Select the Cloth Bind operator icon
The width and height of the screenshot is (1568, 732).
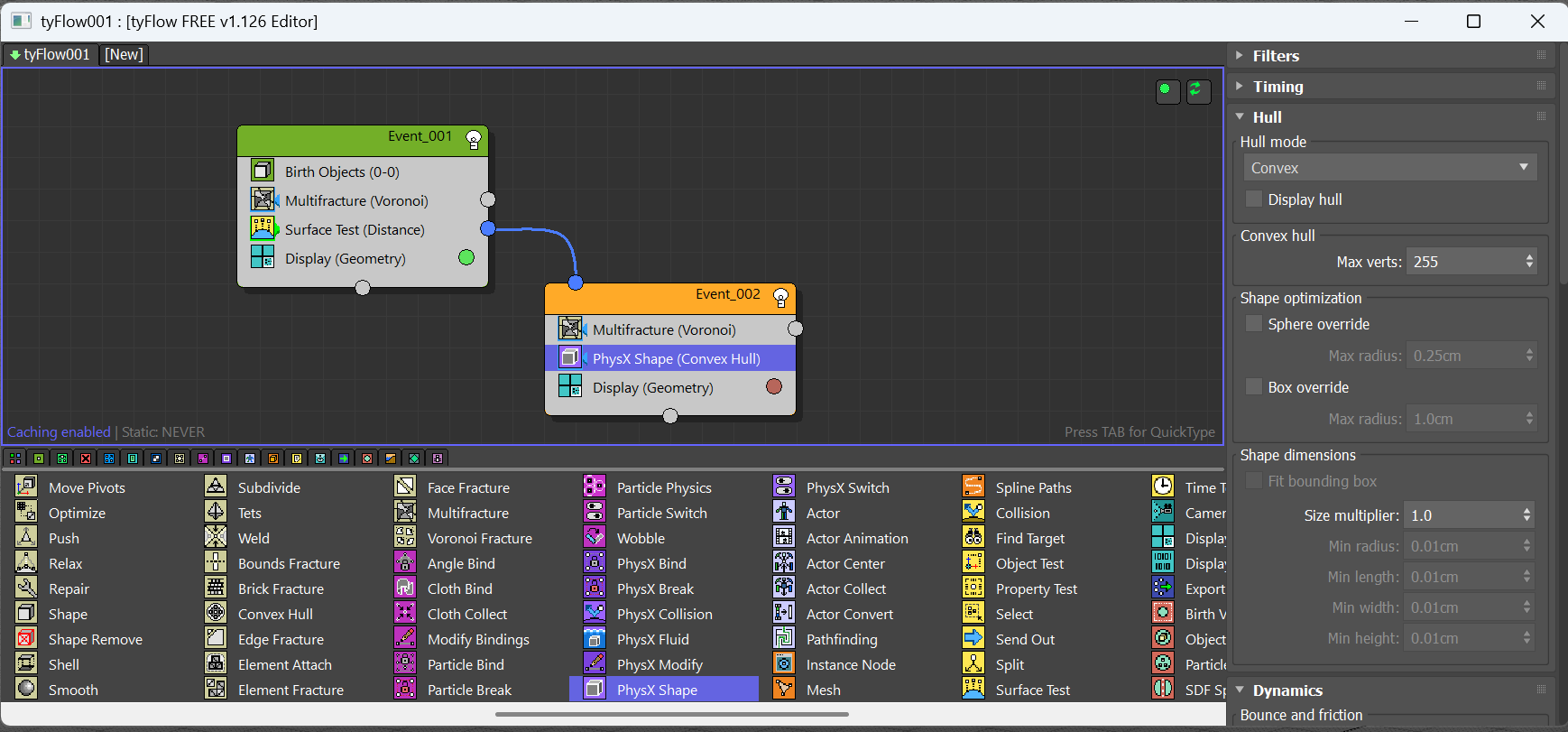click(x=405, y=588)
